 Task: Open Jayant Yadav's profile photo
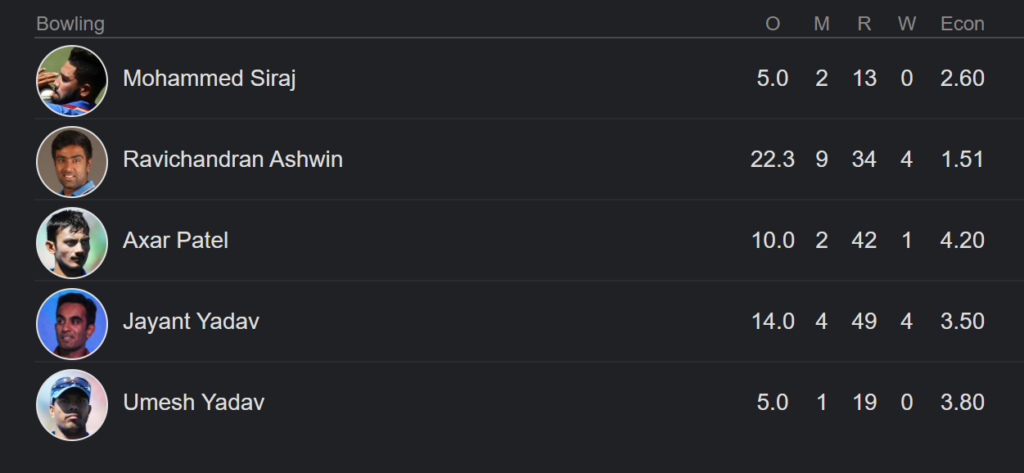click(72, 323)
